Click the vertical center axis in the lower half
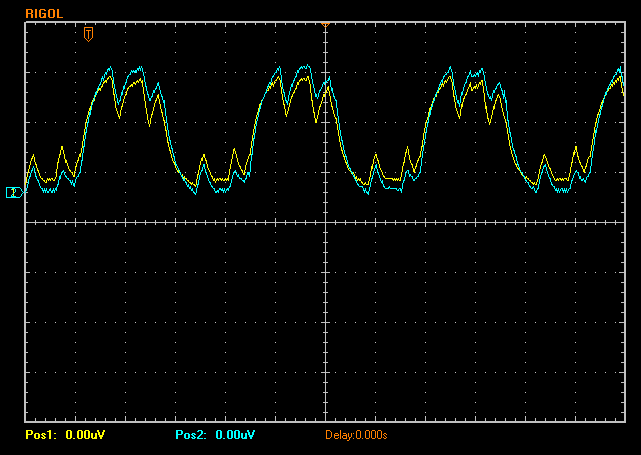The image size is (641, 455). point(325,323)
